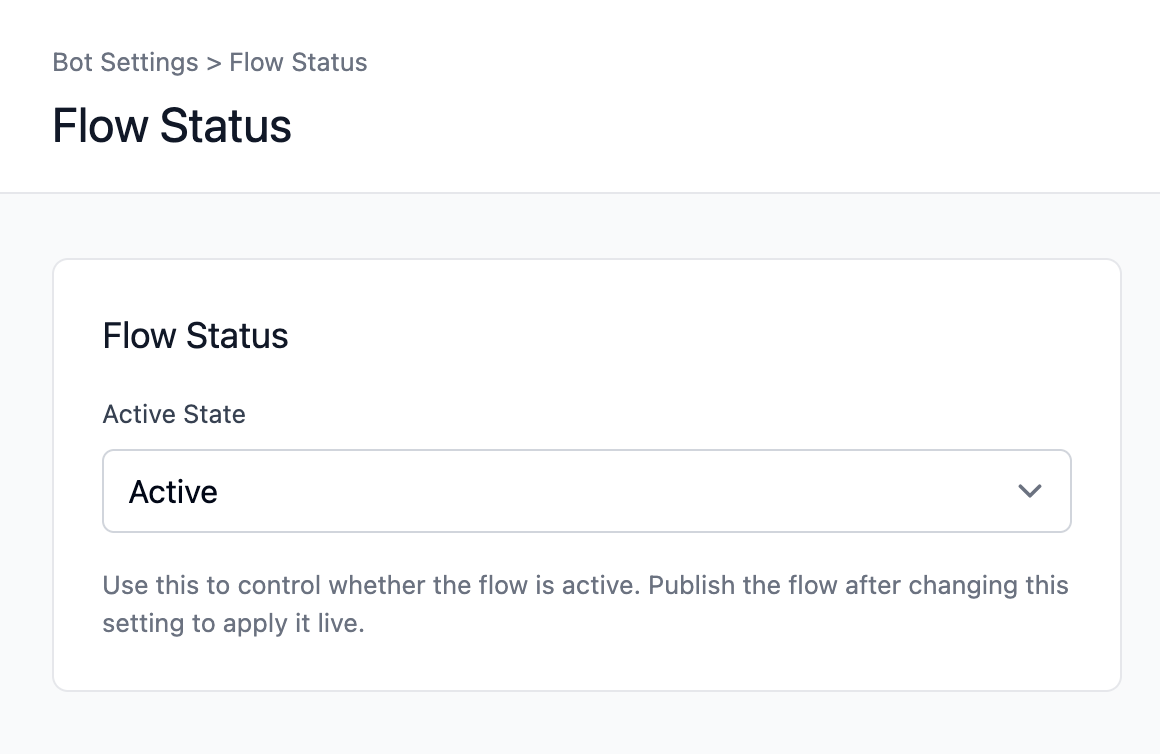Screen dimensions: 1160x754
Task: Click the dropdown chevron arrow icon
Action: 1029,491
